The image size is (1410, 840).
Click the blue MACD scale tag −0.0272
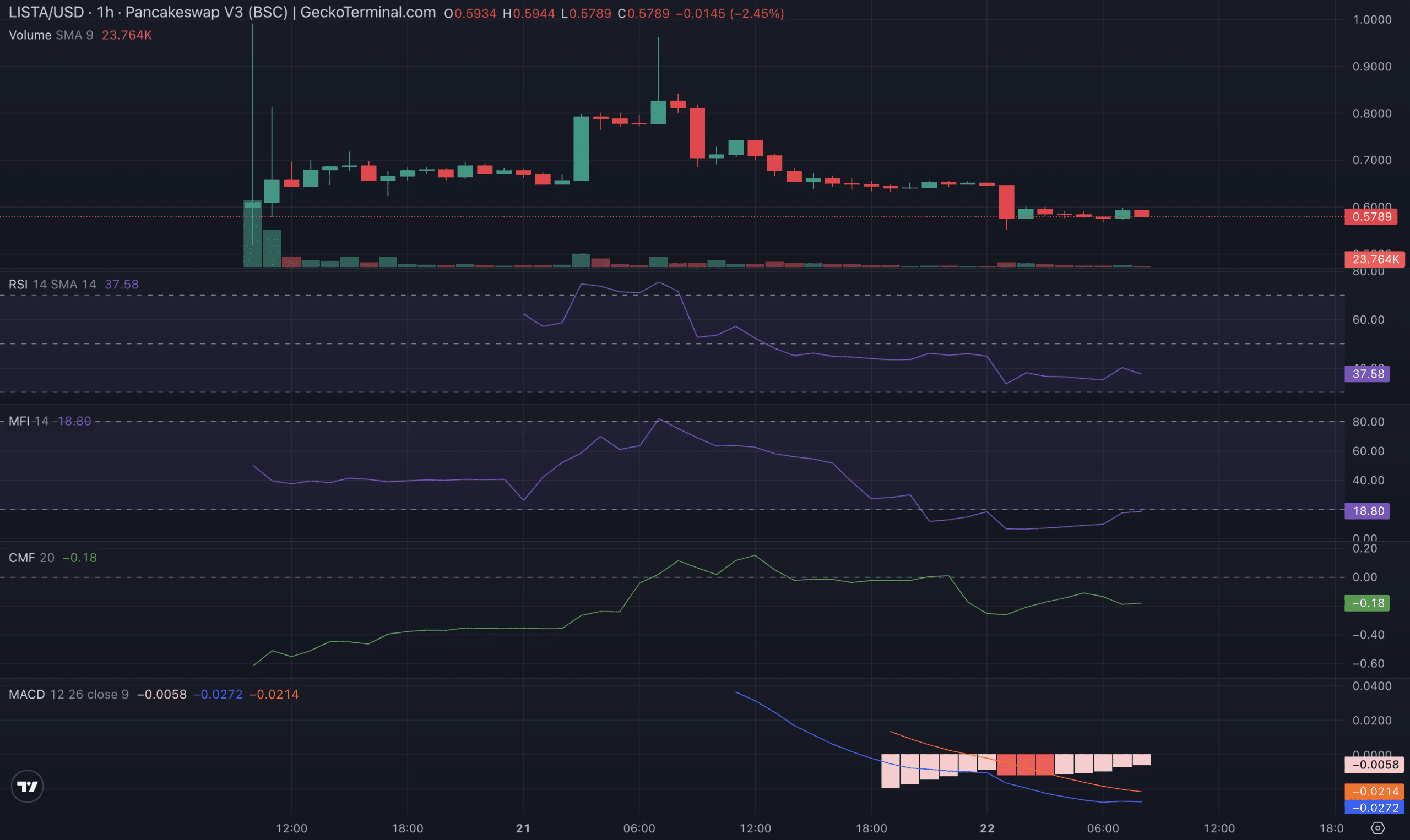(1374, 808)
